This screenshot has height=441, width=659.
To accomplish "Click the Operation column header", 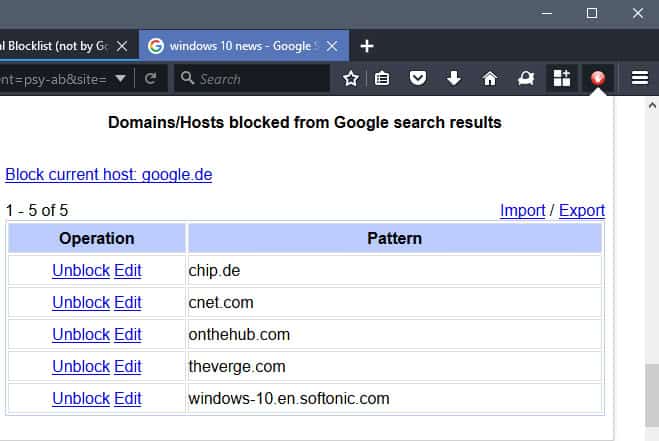I will click(x=97, y=238).
